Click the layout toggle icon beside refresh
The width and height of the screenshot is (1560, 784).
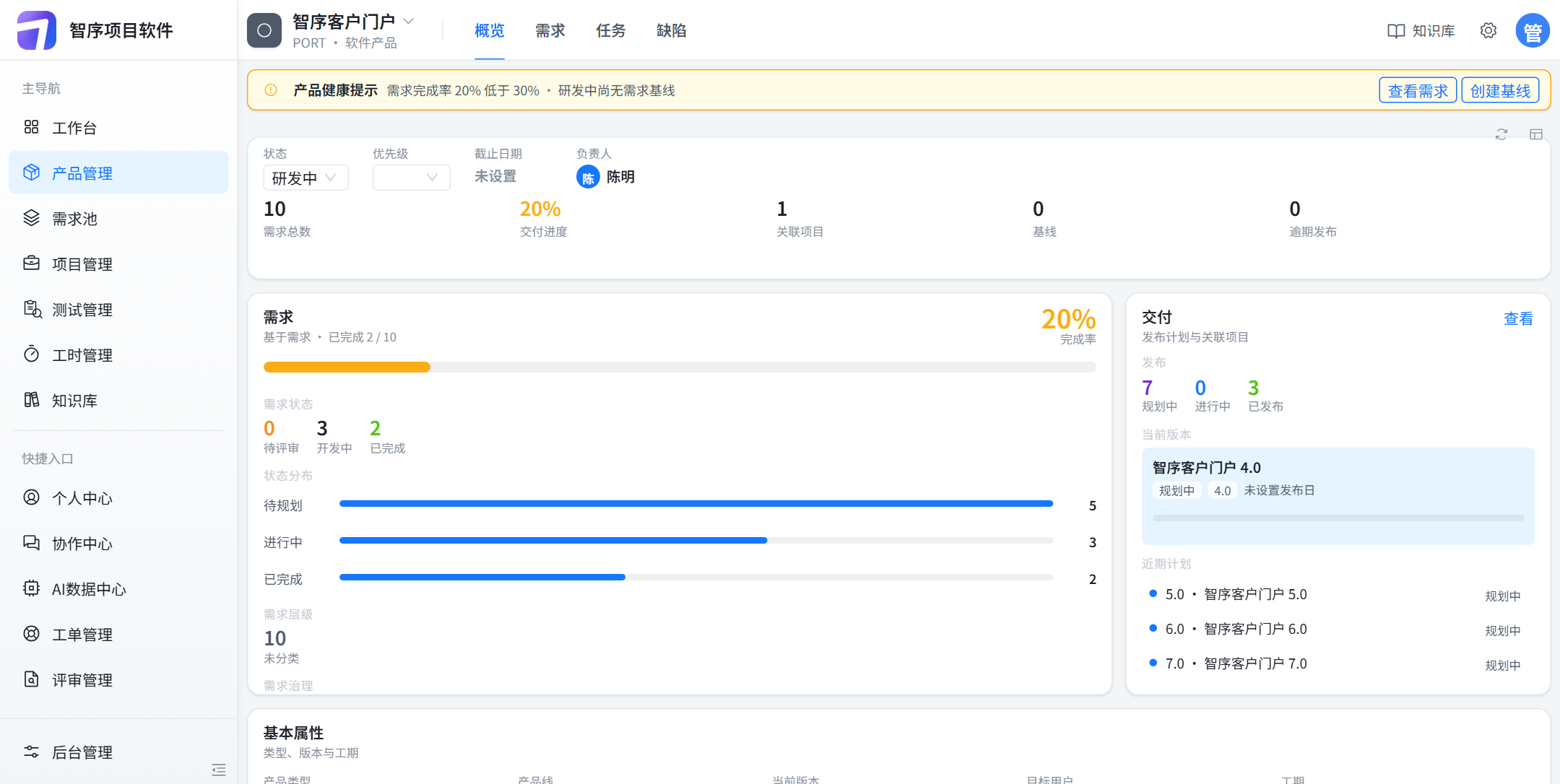point(1536,134)
